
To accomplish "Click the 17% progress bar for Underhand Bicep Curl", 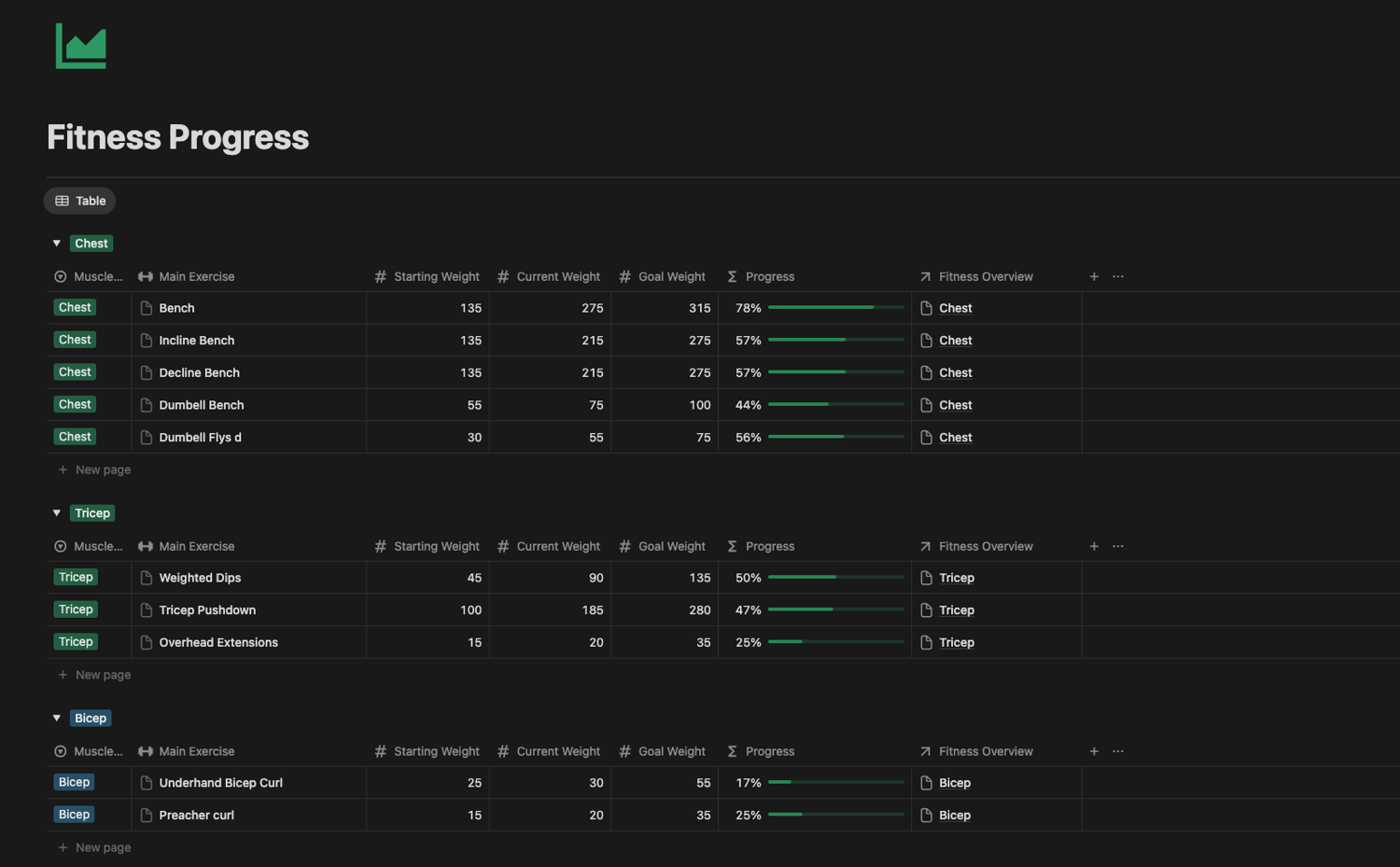I will [836, 783].
